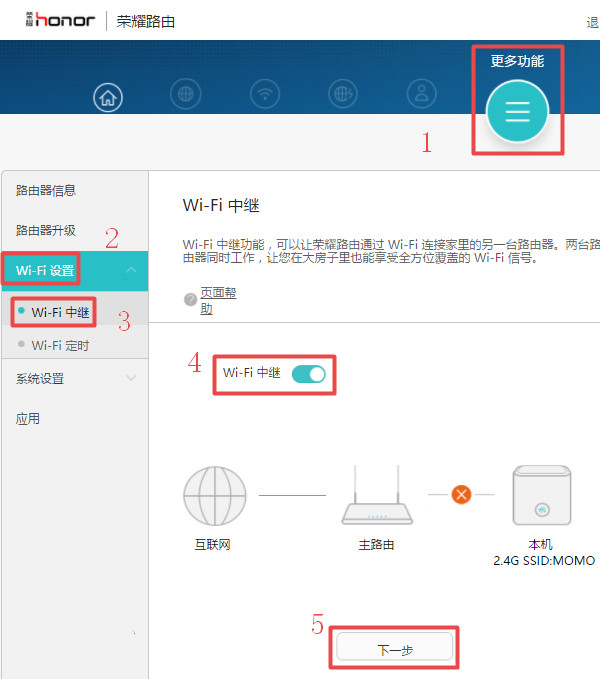The height and width of the screenshot is (679, 600).
Task: Click the main router diagram icon
Action: click(377, 495)
